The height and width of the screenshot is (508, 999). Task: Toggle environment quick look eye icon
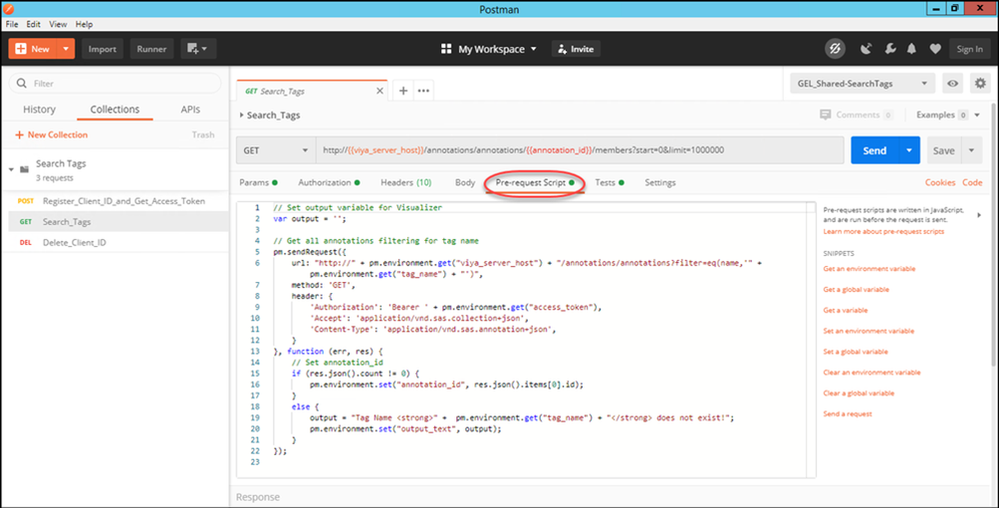[x=953, y=84]
